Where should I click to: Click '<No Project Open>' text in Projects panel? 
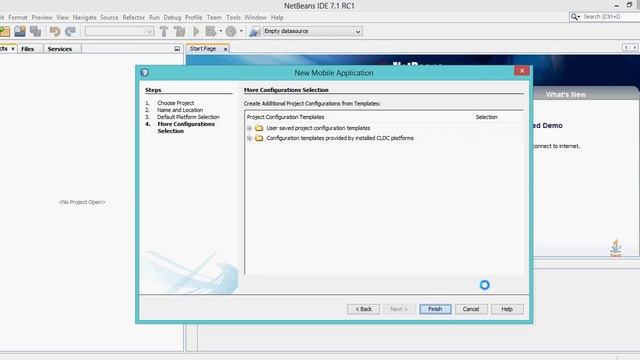(82, 202)
